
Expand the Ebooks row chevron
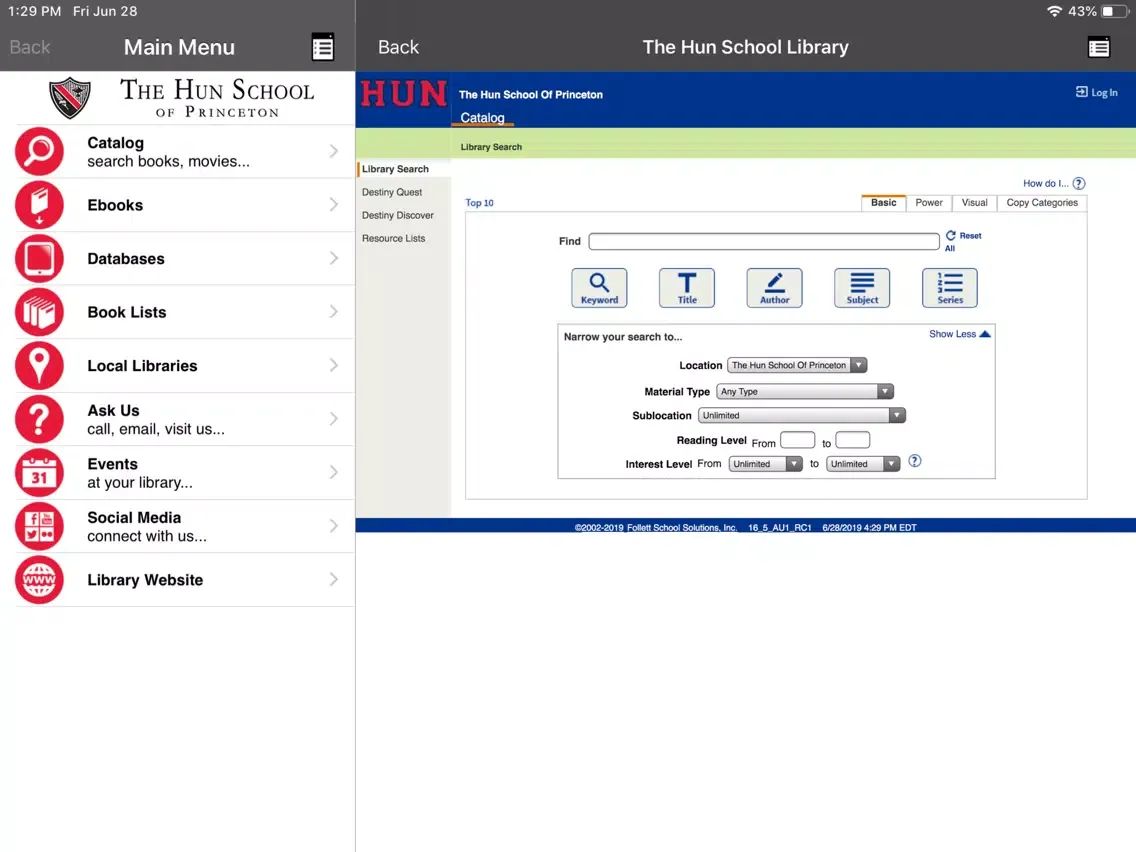333,204
